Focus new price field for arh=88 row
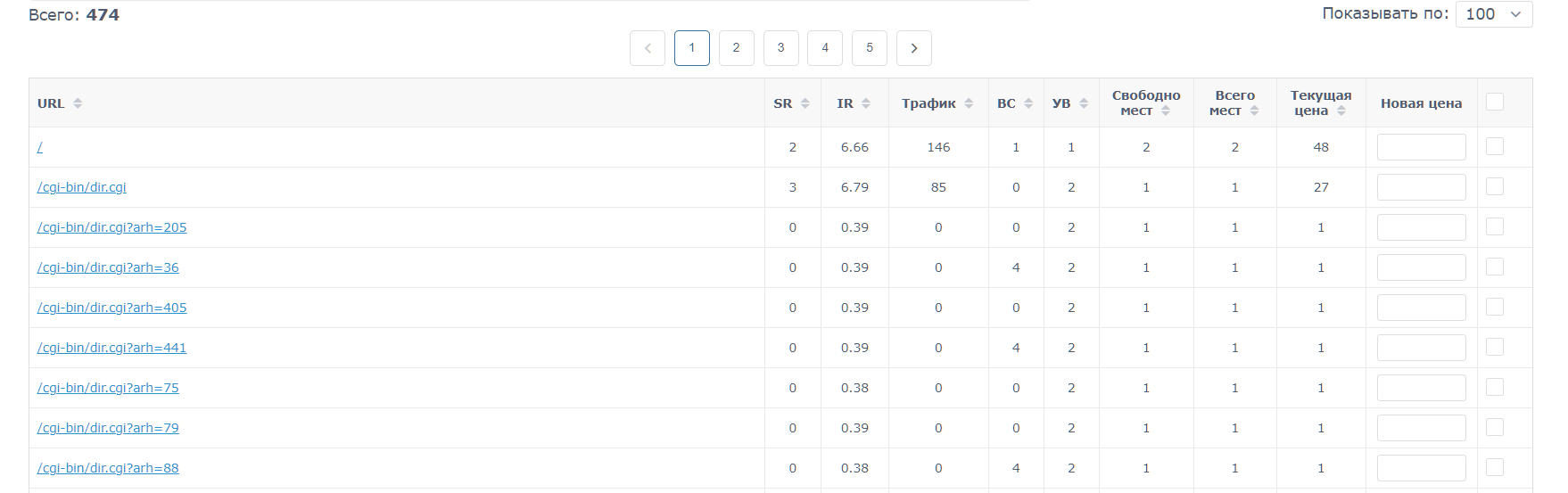The height and width of the screenshot is (493, 1568). click(1422, 468)
